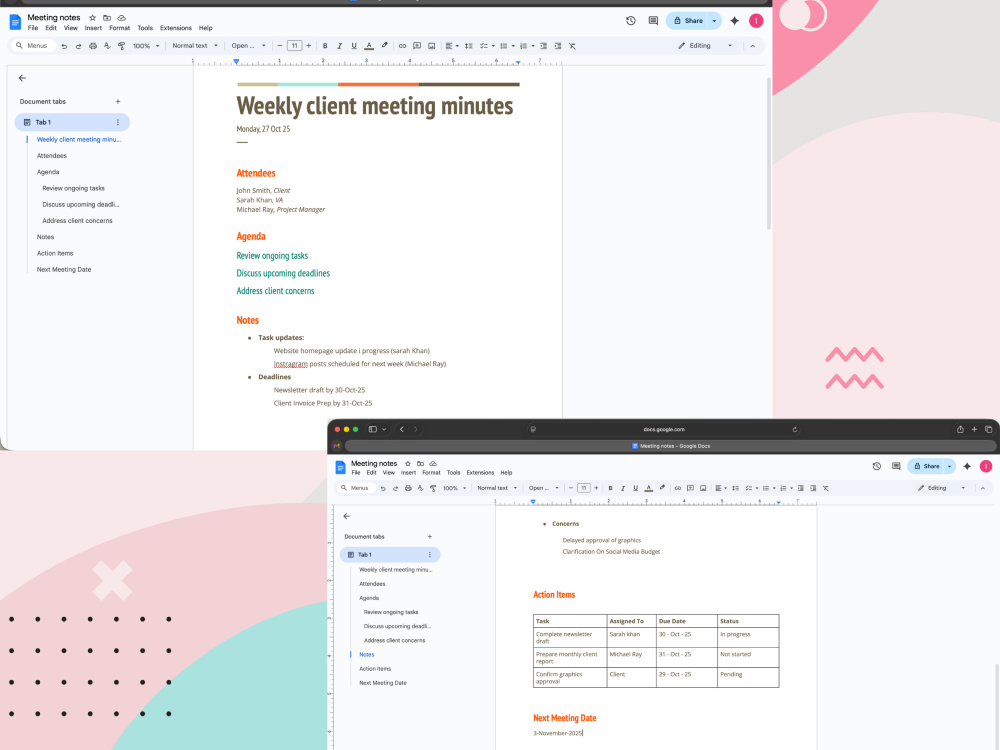Screen dimensions: 1000x750
Task: Open Gemini sparkle in upper window
Action: pyautogui.click(x=734, y=20)
